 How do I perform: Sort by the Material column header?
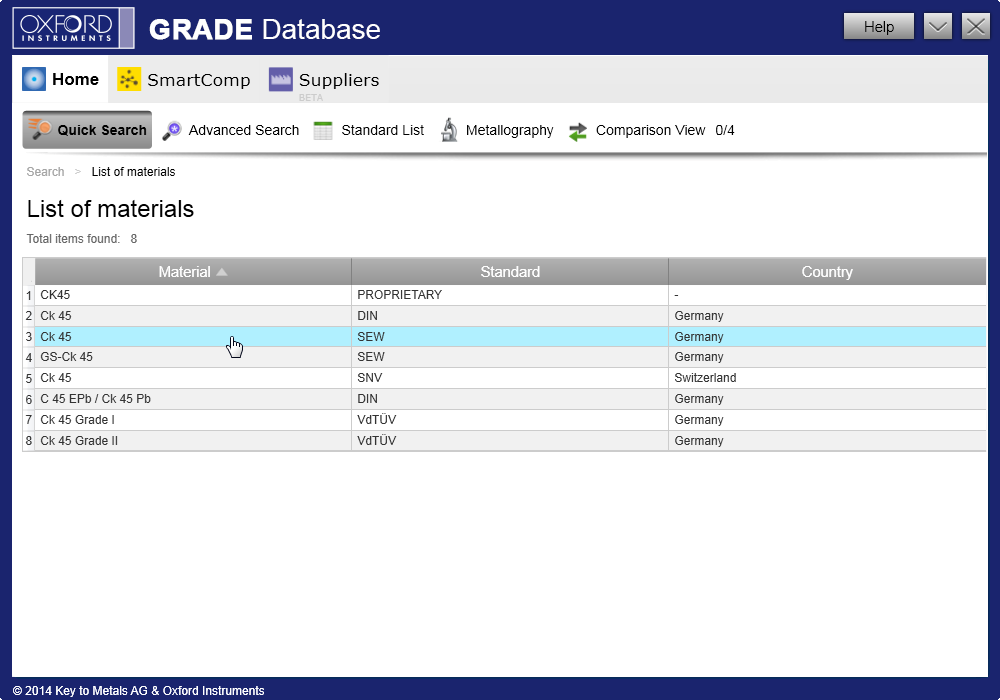pyautogui.click(x=193, y=272)
